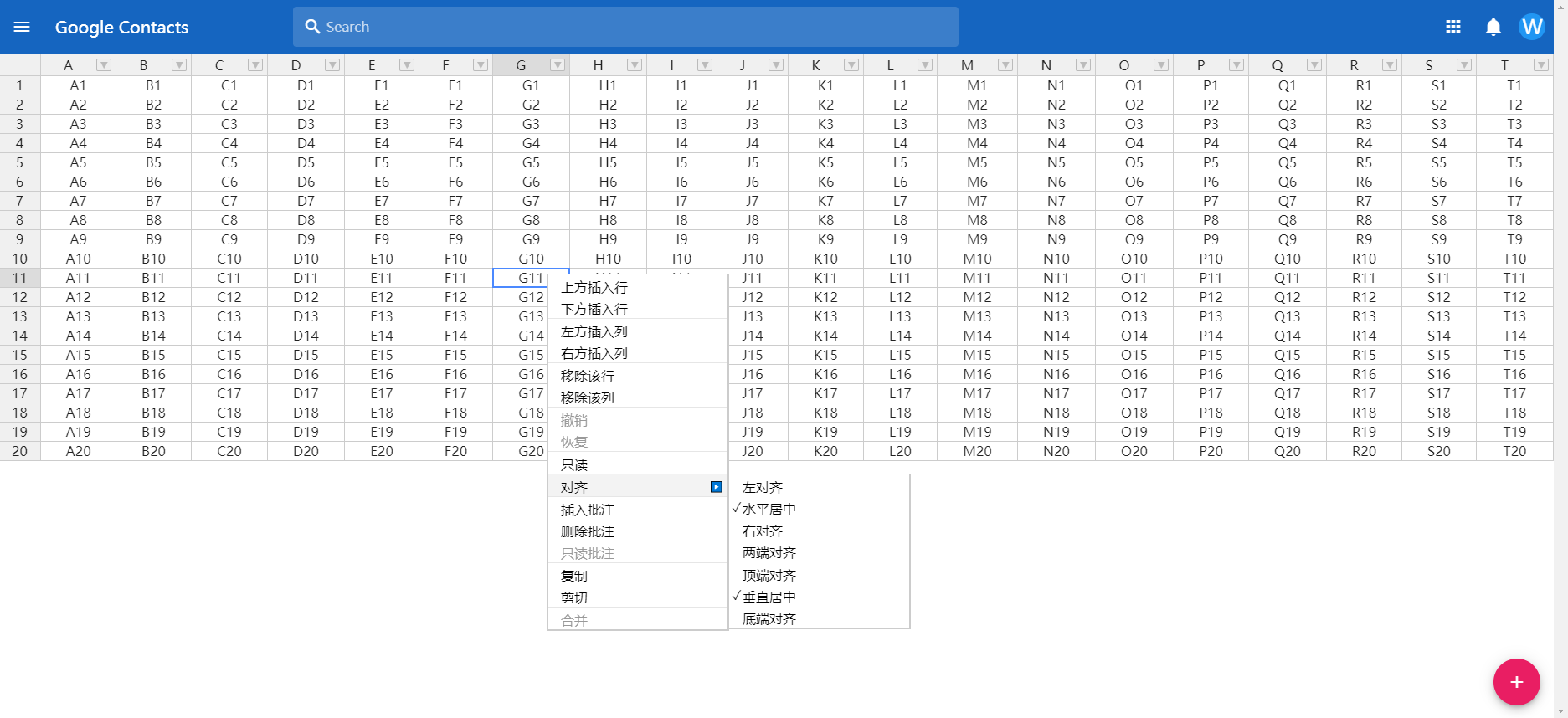The image size is (1568, 718).
Task: Open column R dropdown arrow
Action: (x=1390, y=65)
